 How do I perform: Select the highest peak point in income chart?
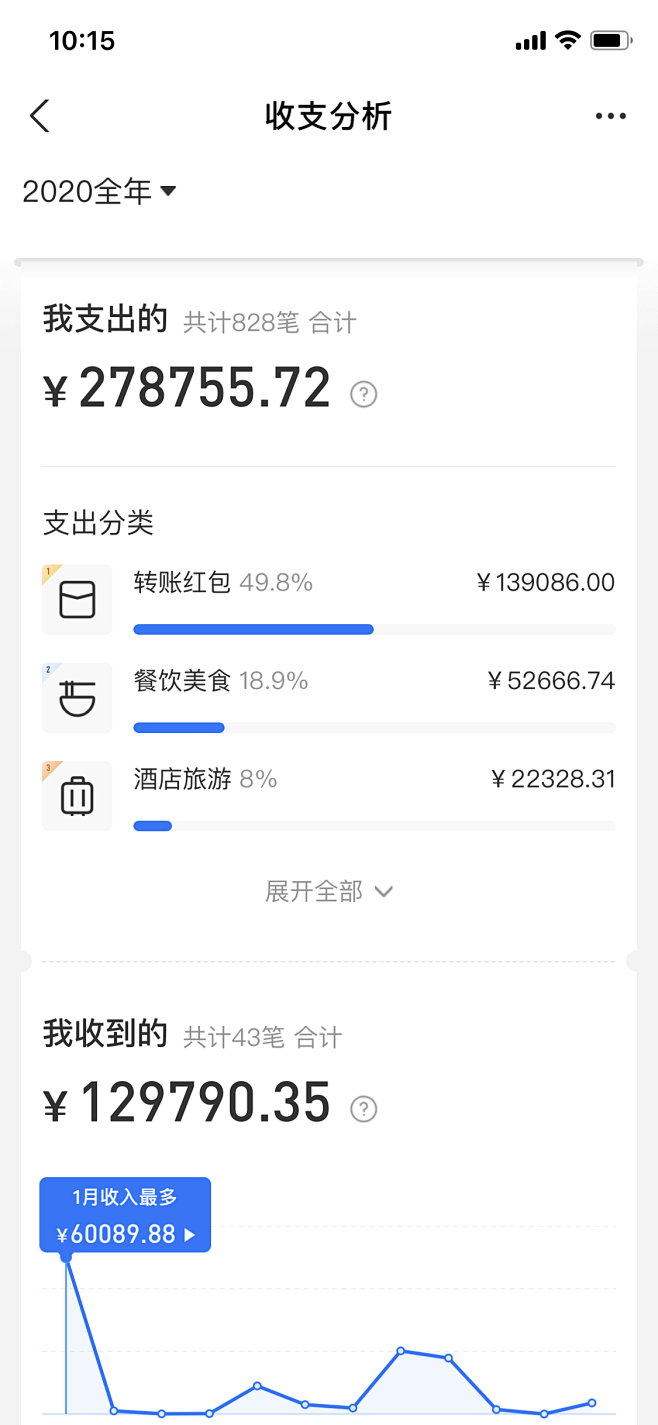point(66,1256)
